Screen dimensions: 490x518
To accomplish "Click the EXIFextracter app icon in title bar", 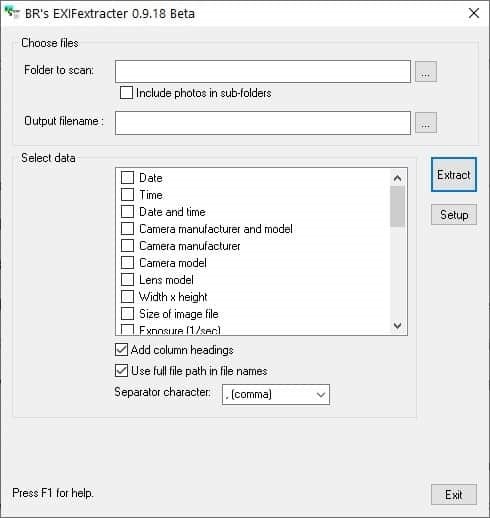I will click(x=12, y=13).
